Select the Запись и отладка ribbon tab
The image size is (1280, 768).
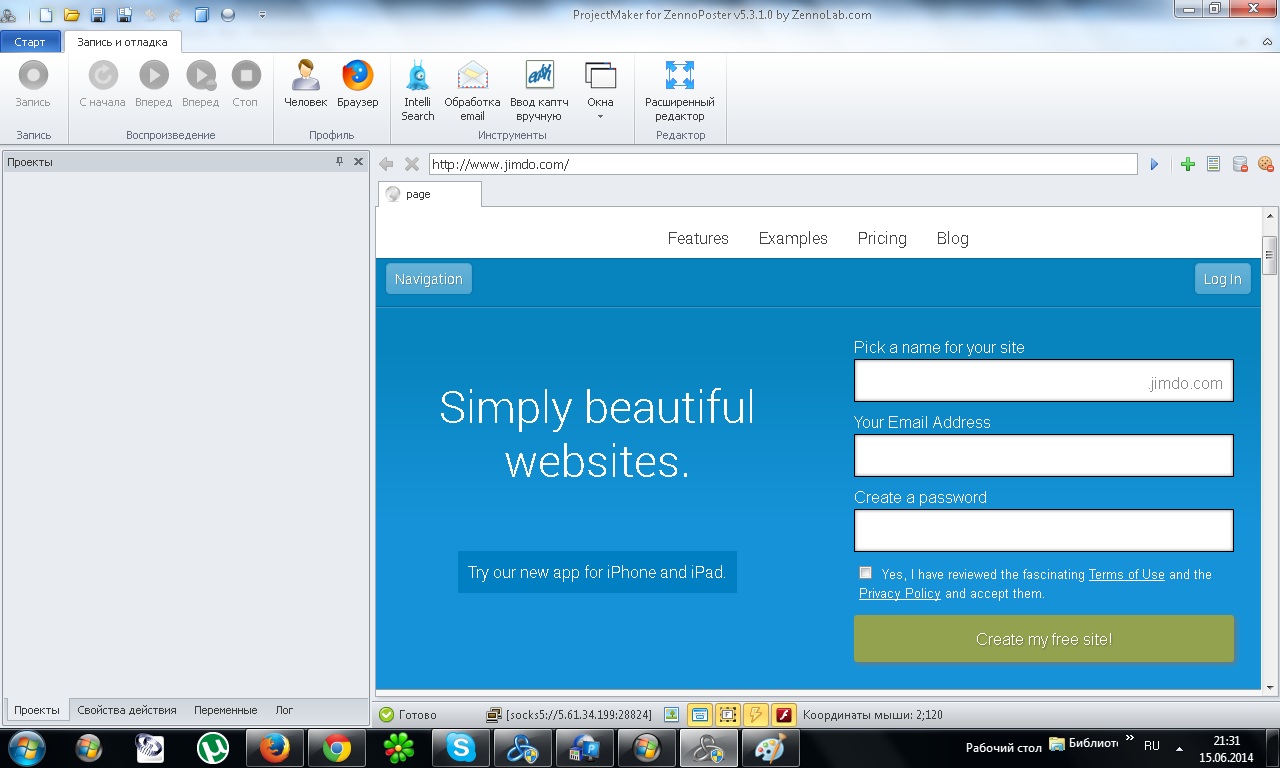[122, 42]
